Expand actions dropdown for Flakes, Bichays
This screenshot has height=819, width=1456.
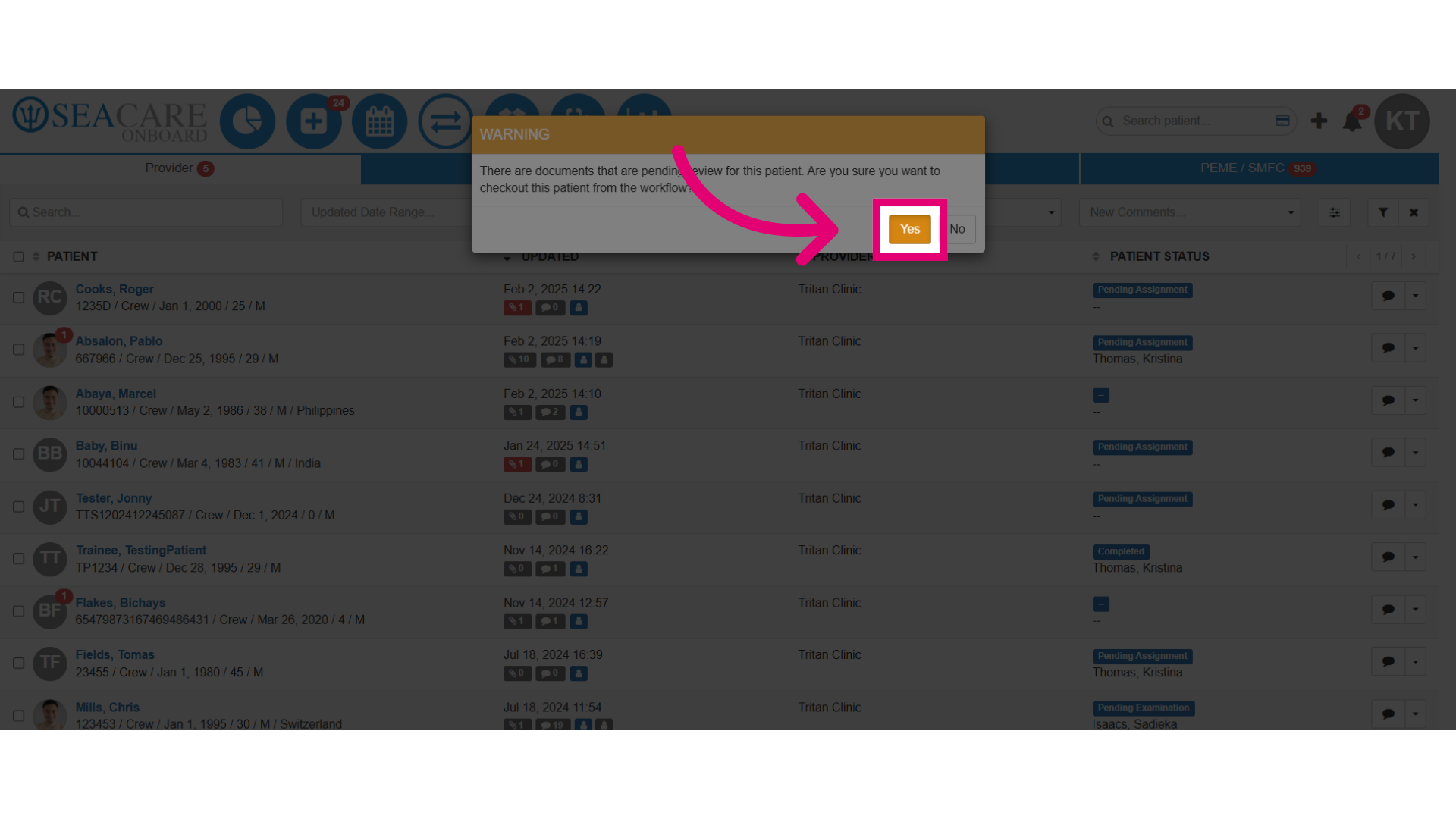(1415, 610)
